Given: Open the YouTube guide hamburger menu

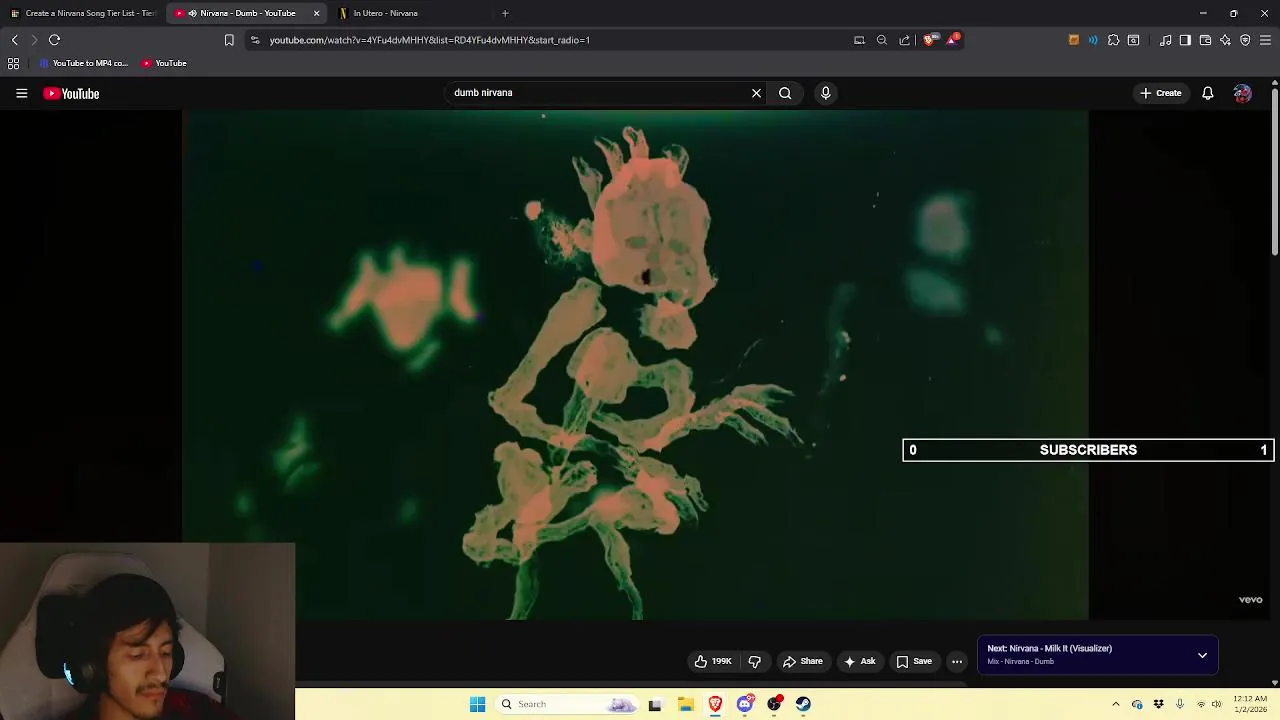Looking at the screenshot, I should click(21, 93).
